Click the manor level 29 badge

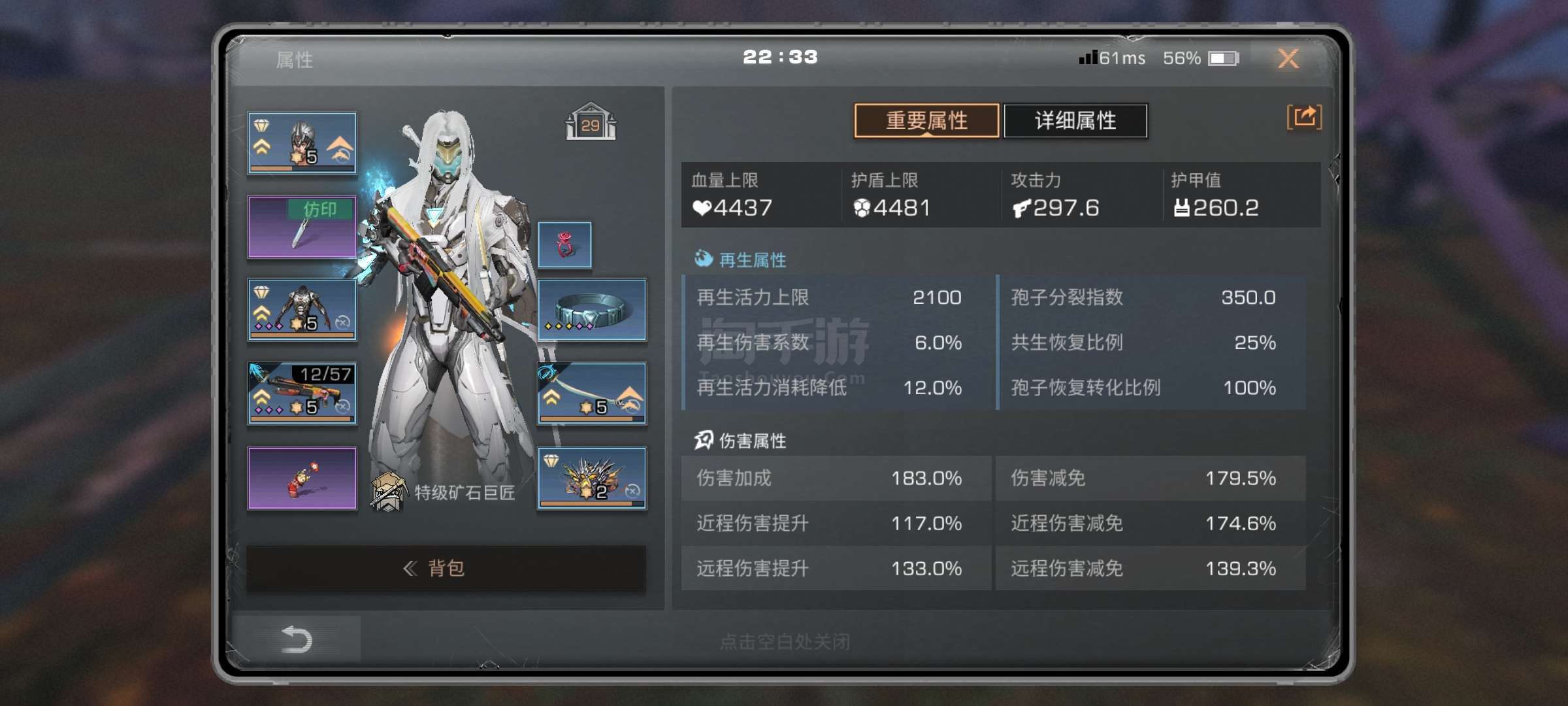[x=591, y=122]
